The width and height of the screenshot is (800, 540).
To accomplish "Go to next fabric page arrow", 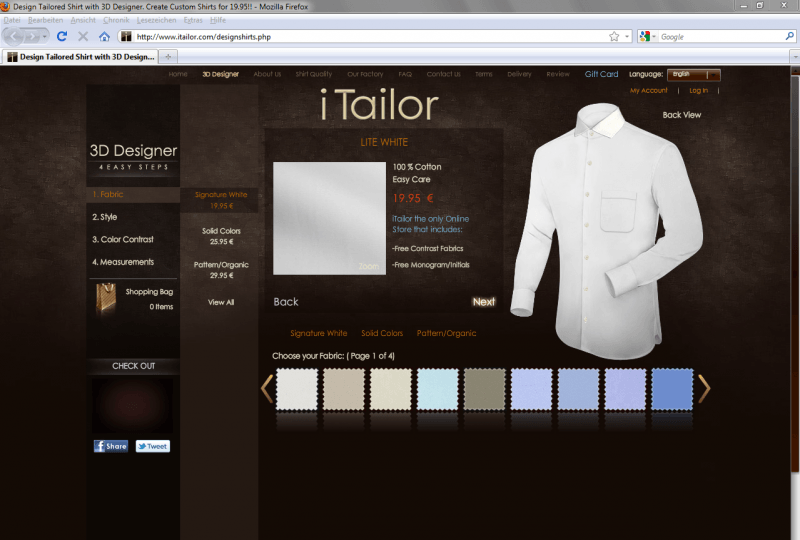I will (704, 389).
